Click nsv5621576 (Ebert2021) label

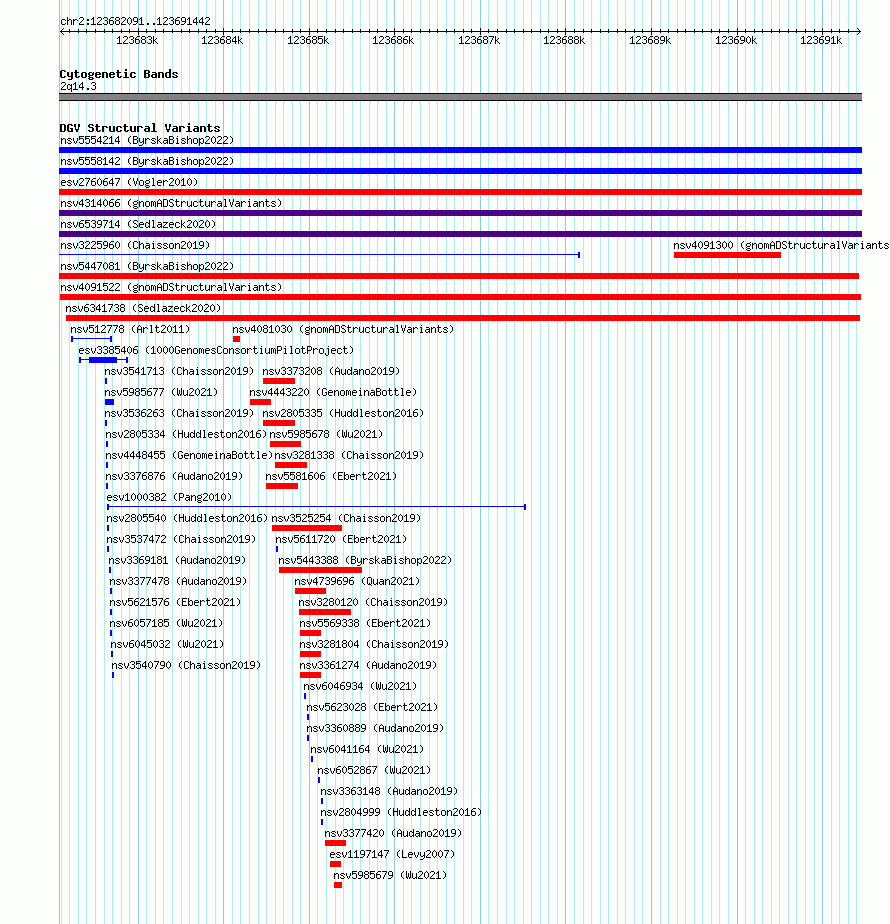coord(176,602)
